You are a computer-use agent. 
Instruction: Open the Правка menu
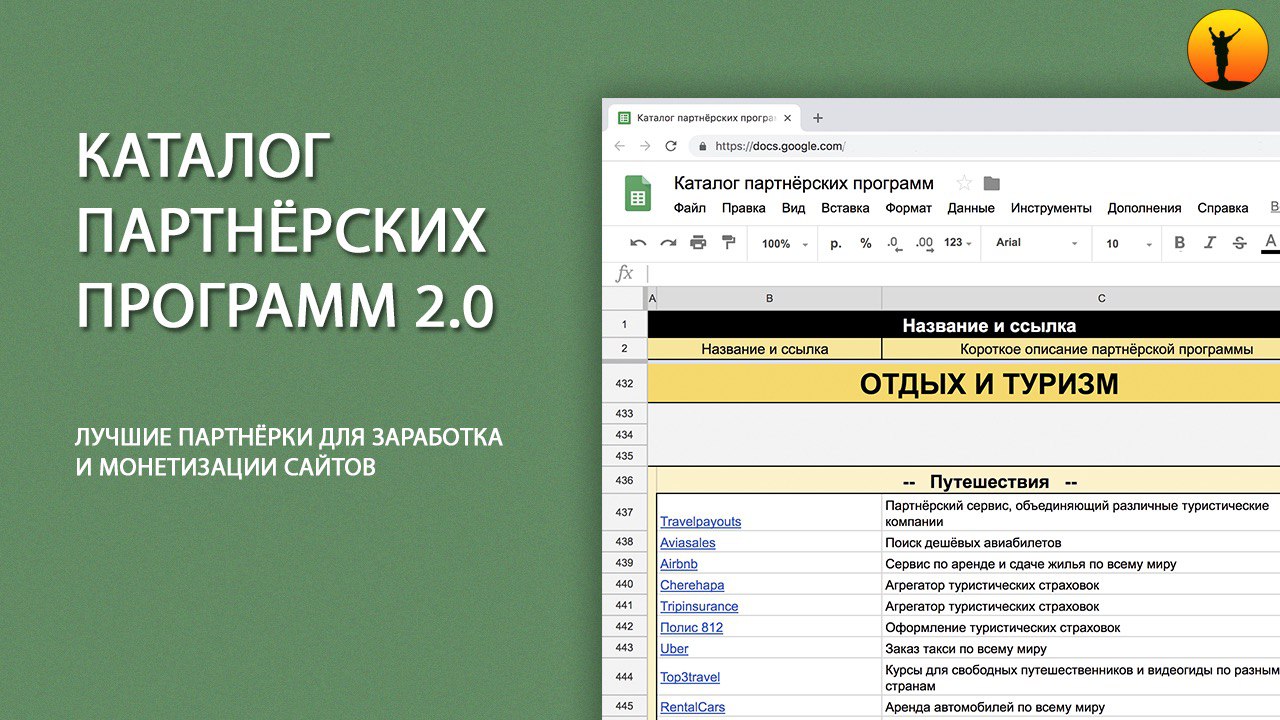743,208
